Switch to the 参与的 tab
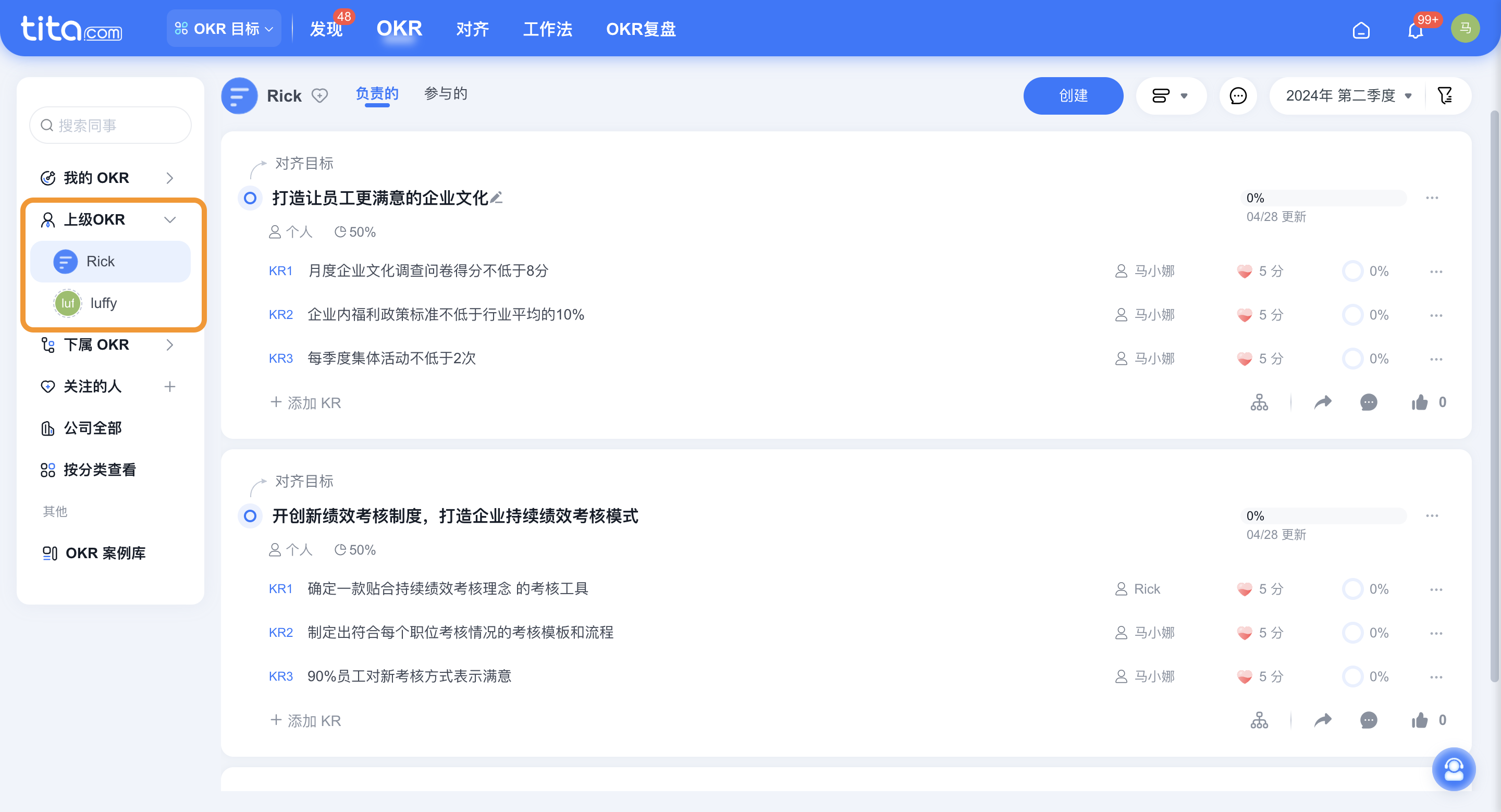The width and height of the screenshot is (1501, 812). point(446,94)
